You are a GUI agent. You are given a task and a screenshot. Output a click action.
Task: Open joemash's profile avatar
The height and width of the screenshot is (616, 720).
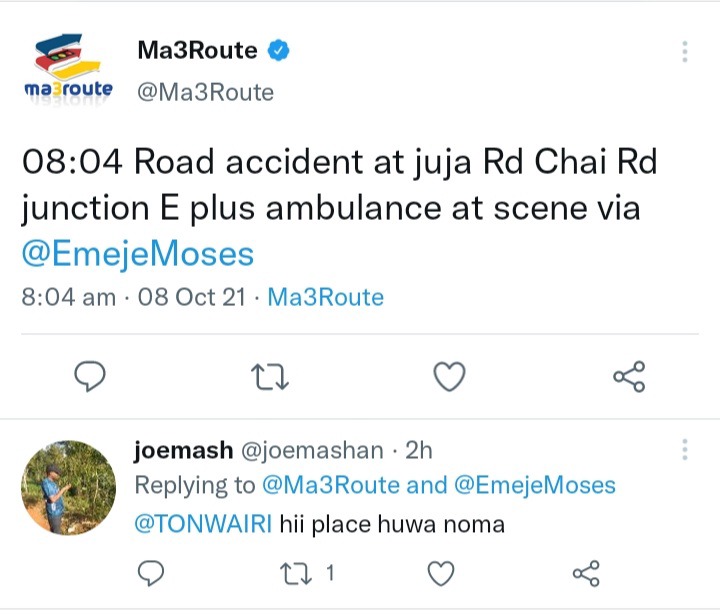click(x=68, y=487)
